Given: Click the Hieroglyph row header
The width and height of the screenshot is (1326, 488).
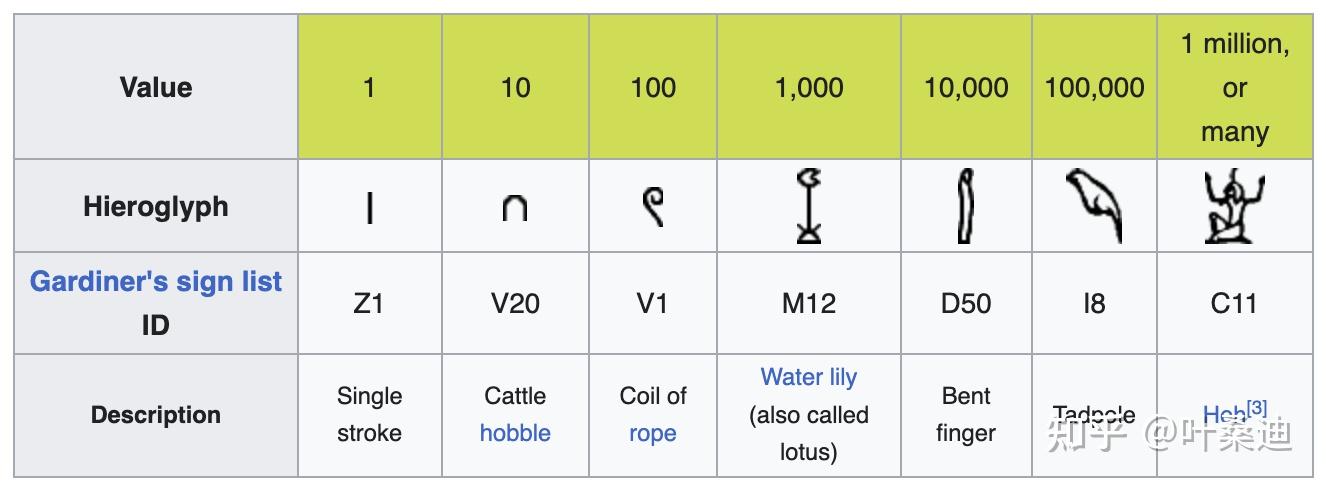Looking at the screenshot, I should pos(156,207).
